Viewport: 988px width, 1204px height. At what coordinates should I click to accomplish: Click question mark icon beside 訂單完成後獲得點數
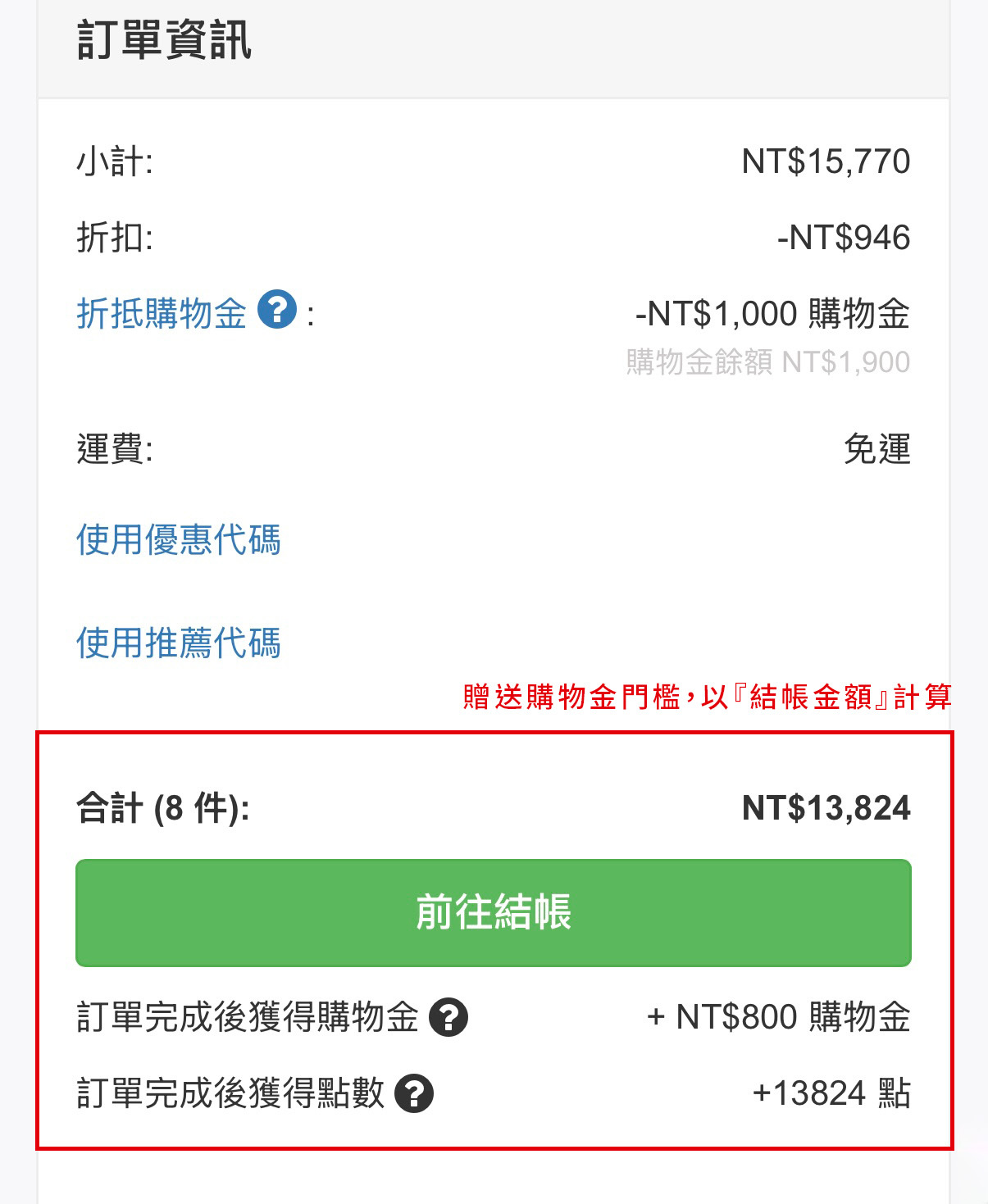[414, 1093]
